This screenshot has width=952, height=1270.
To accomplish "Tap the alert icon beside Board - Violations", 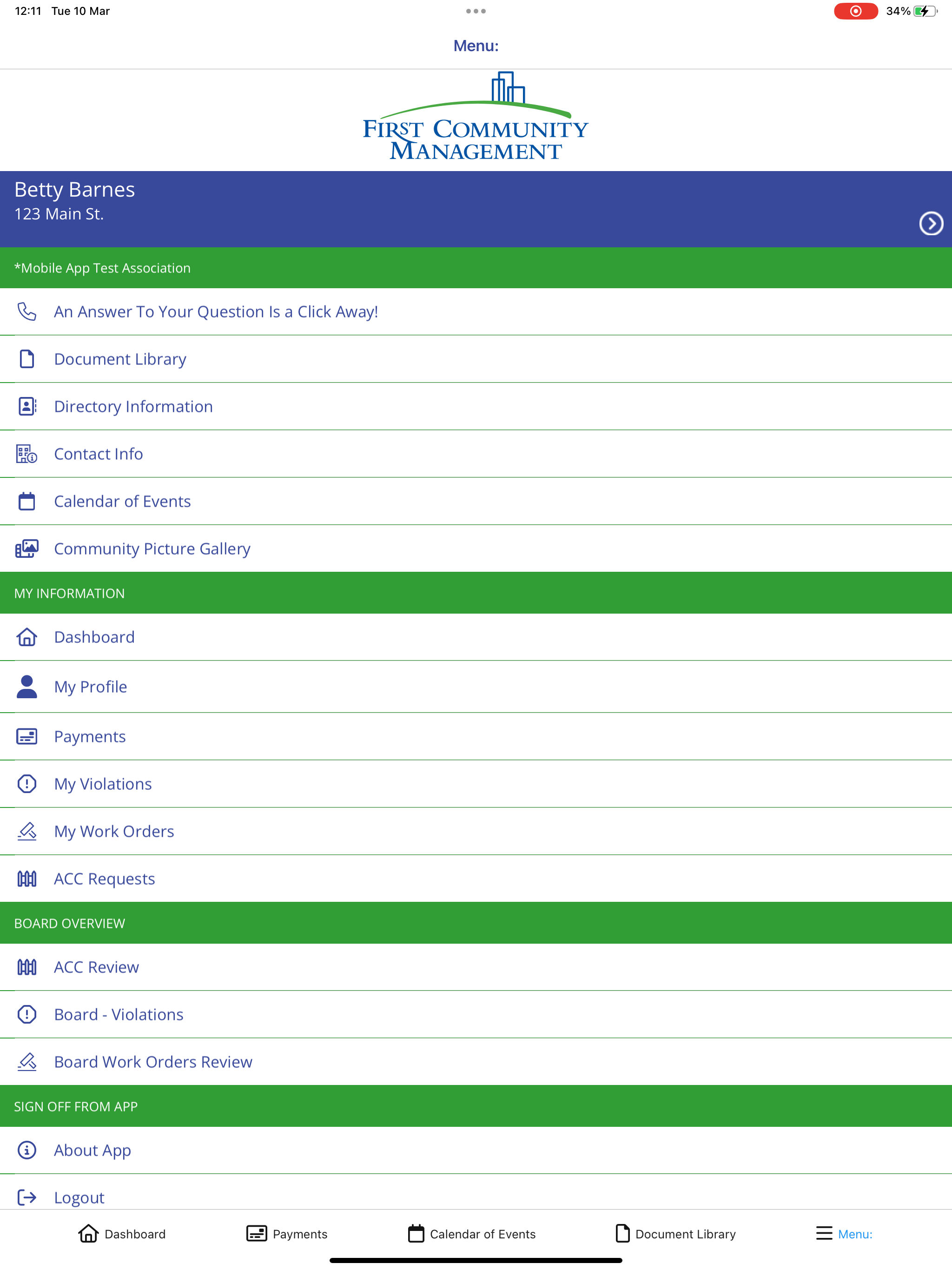I will [26, 1014].
